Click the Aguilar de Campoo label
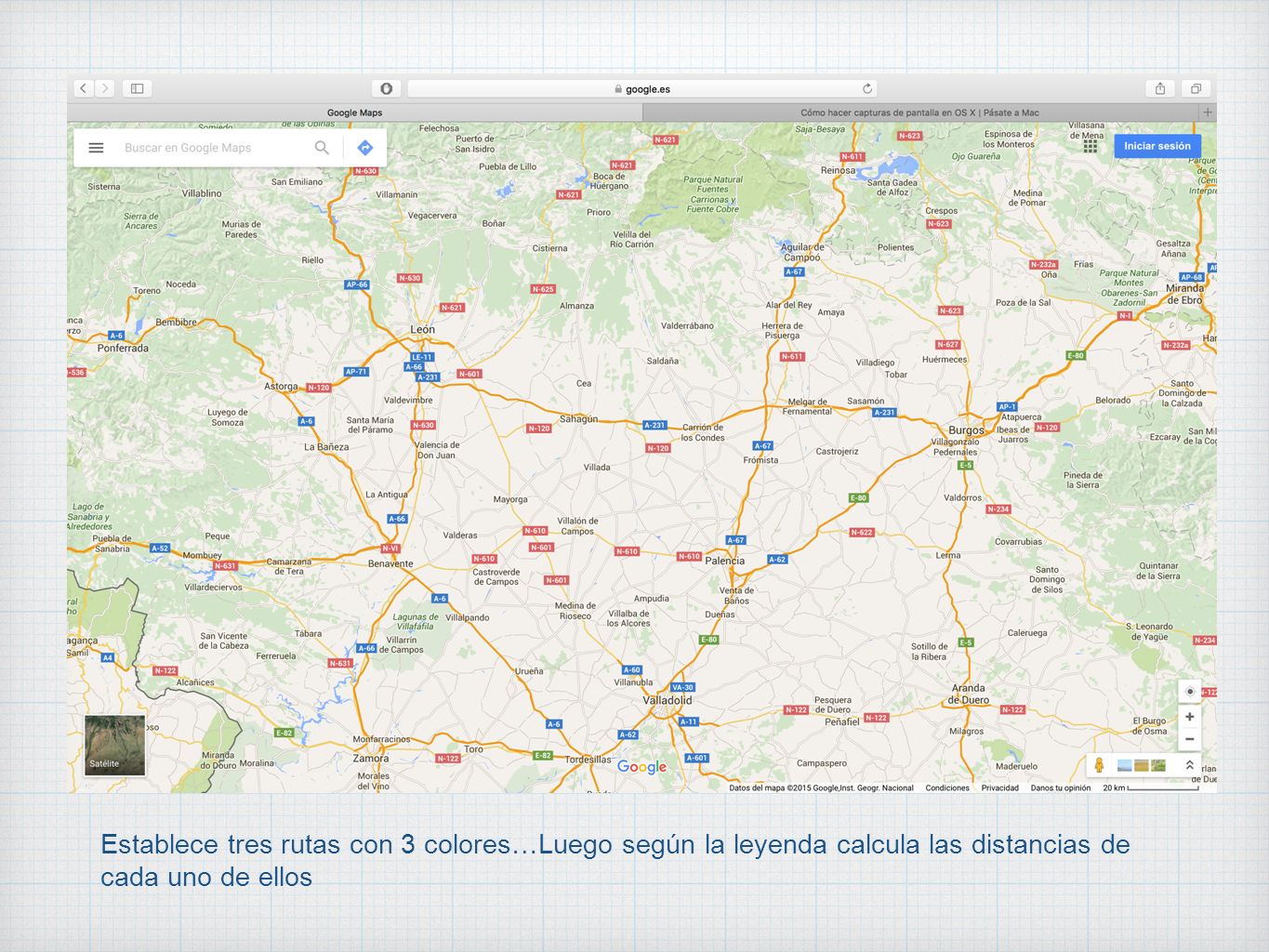Screen dimensions: 1269x952 click(802, 252)
